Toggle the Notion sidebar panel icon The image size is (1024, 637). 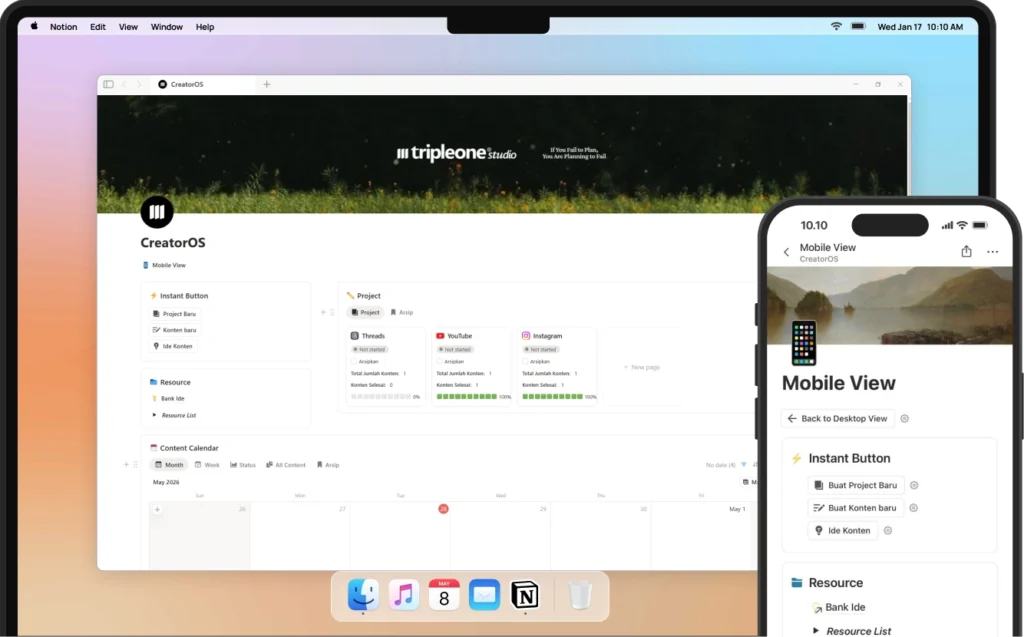[x=108, y=84]
